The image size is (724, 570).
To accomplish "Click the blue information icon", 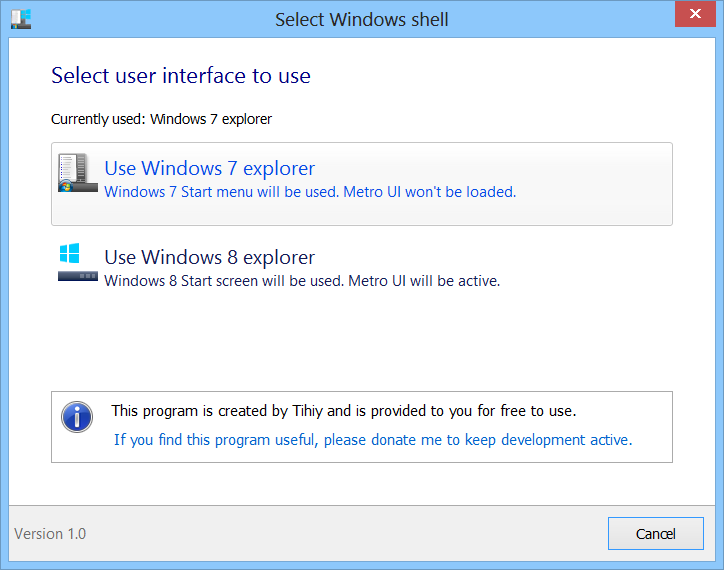I will [77, 417].
